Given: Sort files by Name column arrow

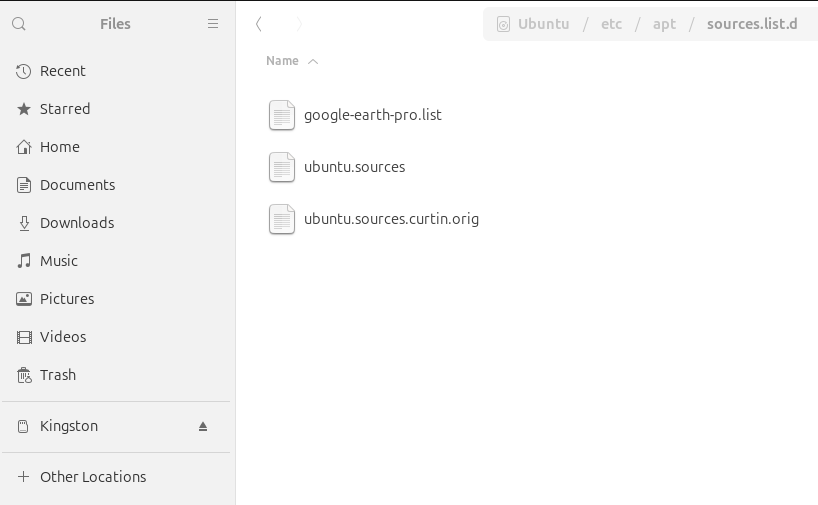Looking at the screenshot, I should point(313,61).
